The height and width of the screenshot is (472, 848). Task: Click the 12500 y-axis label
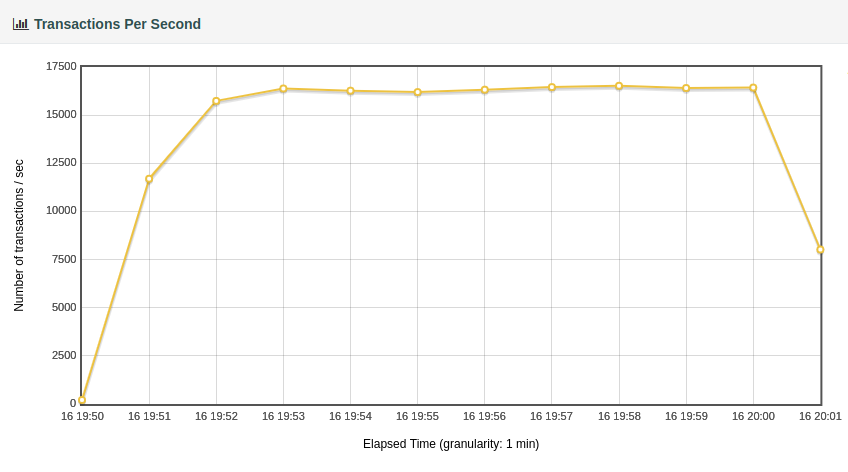pyautogui.click(x=61, y=163)
